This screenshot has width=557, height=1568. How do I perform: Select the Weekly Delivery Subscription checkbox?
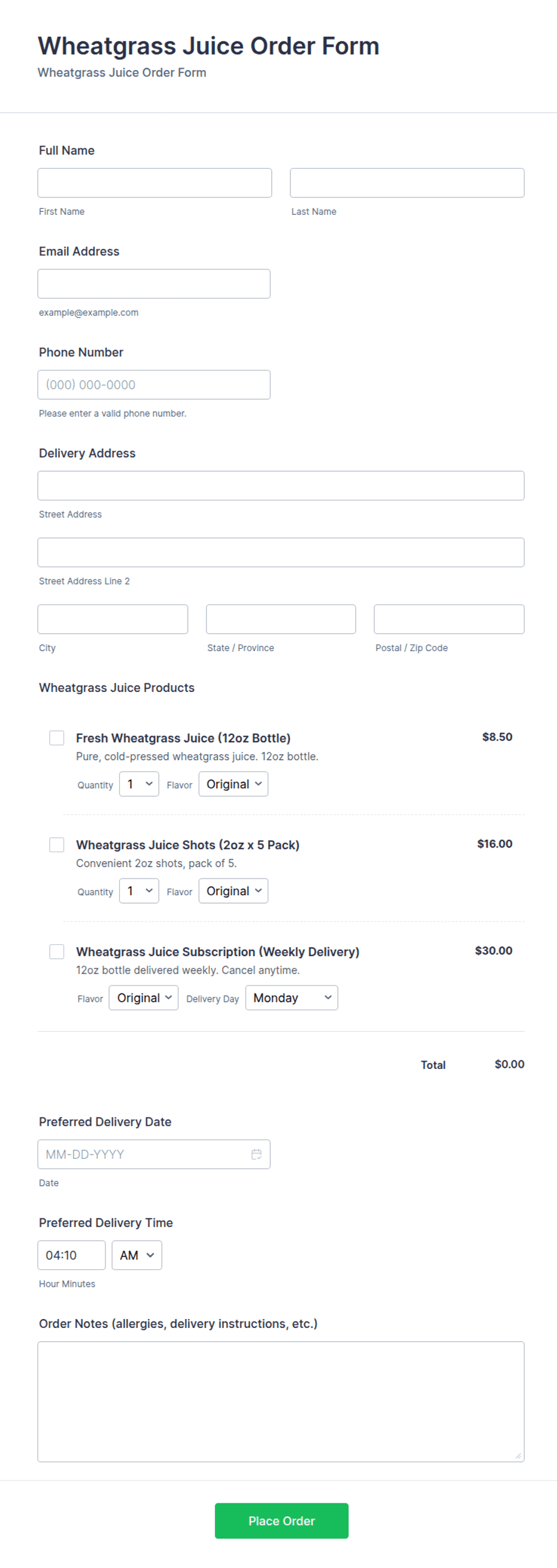tap(57, 952)
